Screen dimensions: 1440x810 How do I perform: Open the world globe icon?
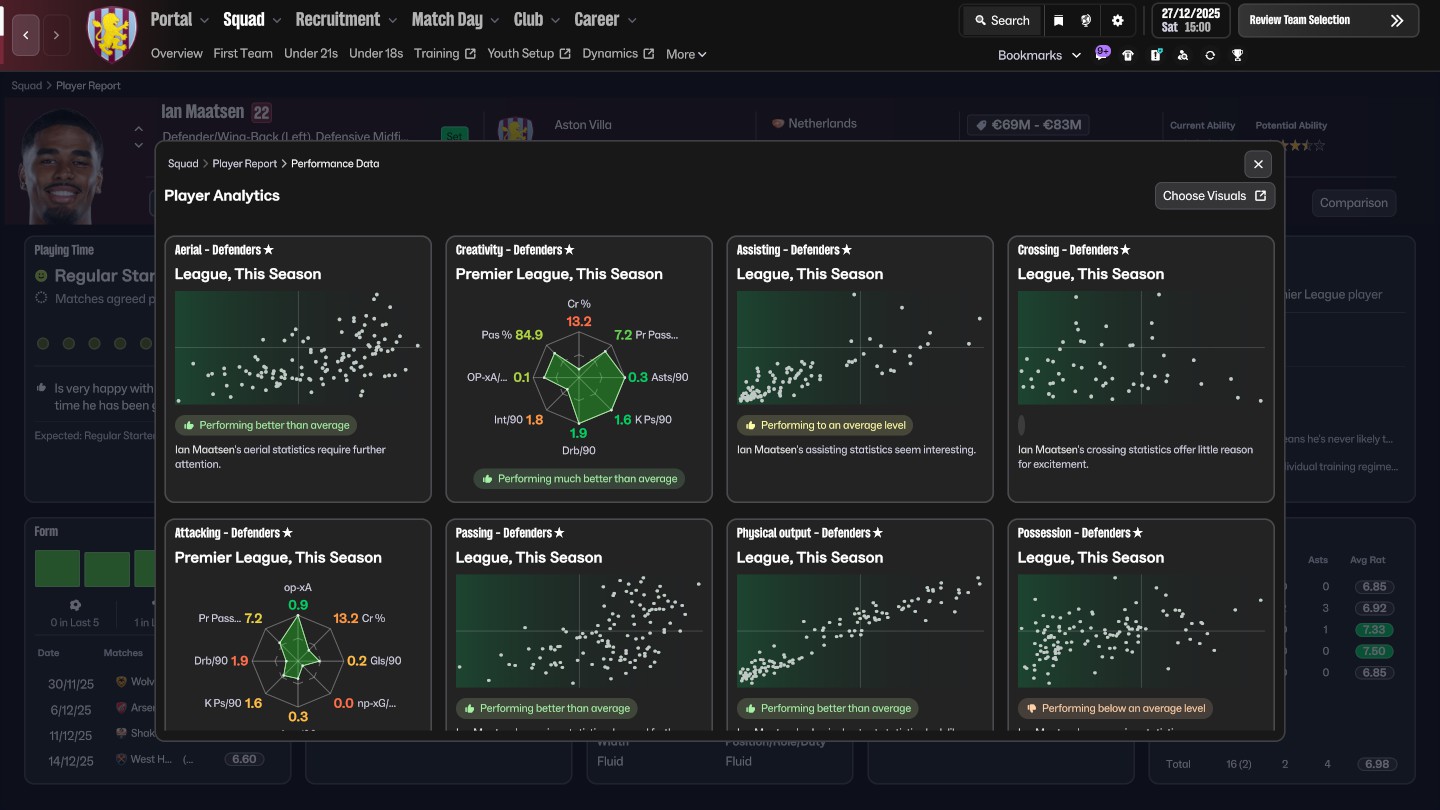pos(1086,20)
